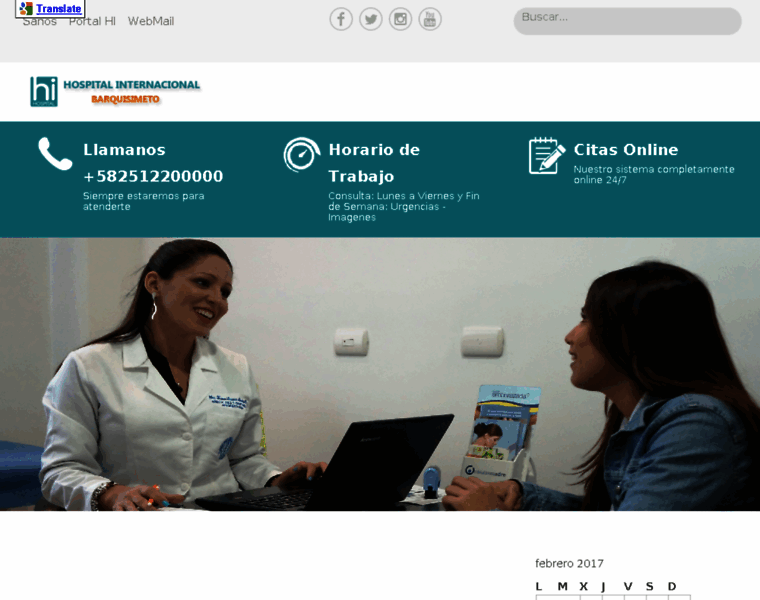The image size is (760, 600).
Task: Click the calendar 'V' day header
Action: pyautogui.click(x=628, y=586)
